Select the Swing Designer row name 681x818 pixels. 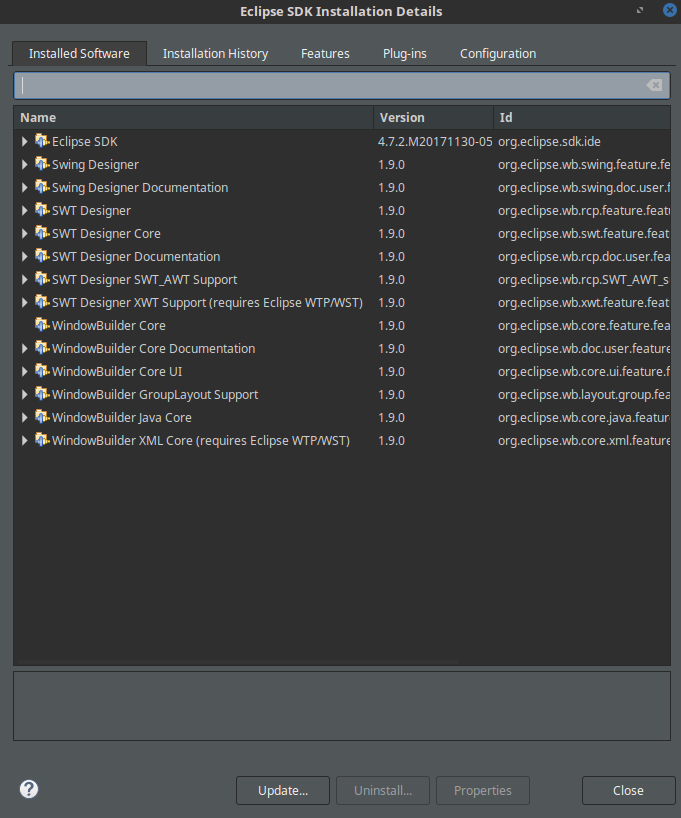[95, 164]
